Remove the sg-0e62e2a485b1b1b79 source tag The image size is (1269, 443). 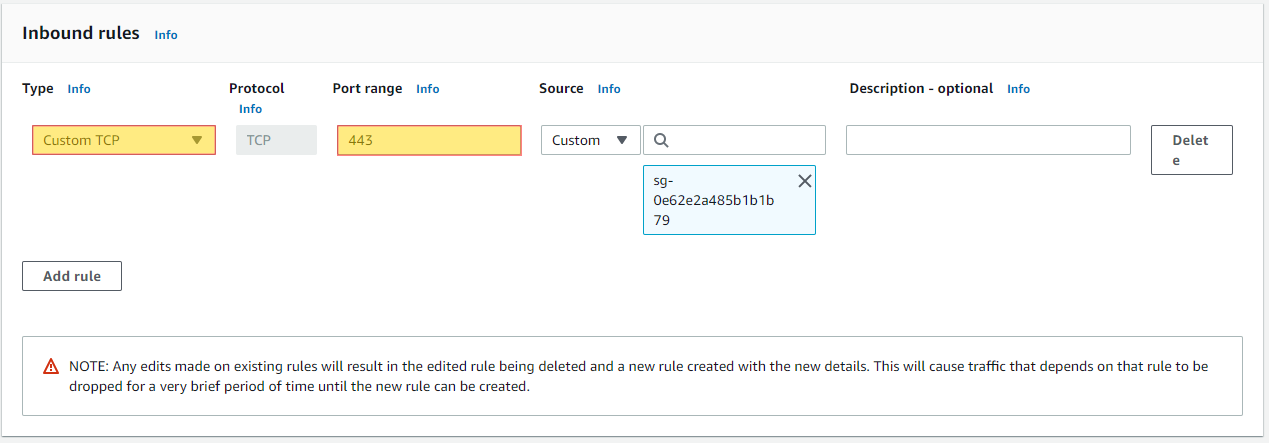point(804,181)
